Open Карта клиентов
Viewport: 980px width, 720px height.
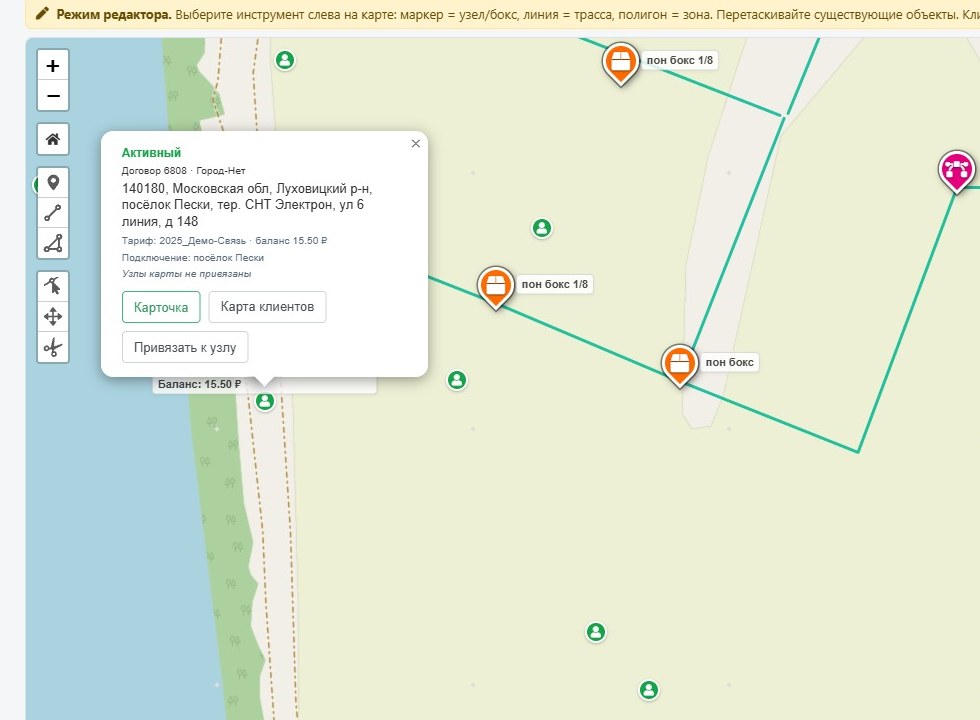(x=268, y=307)
